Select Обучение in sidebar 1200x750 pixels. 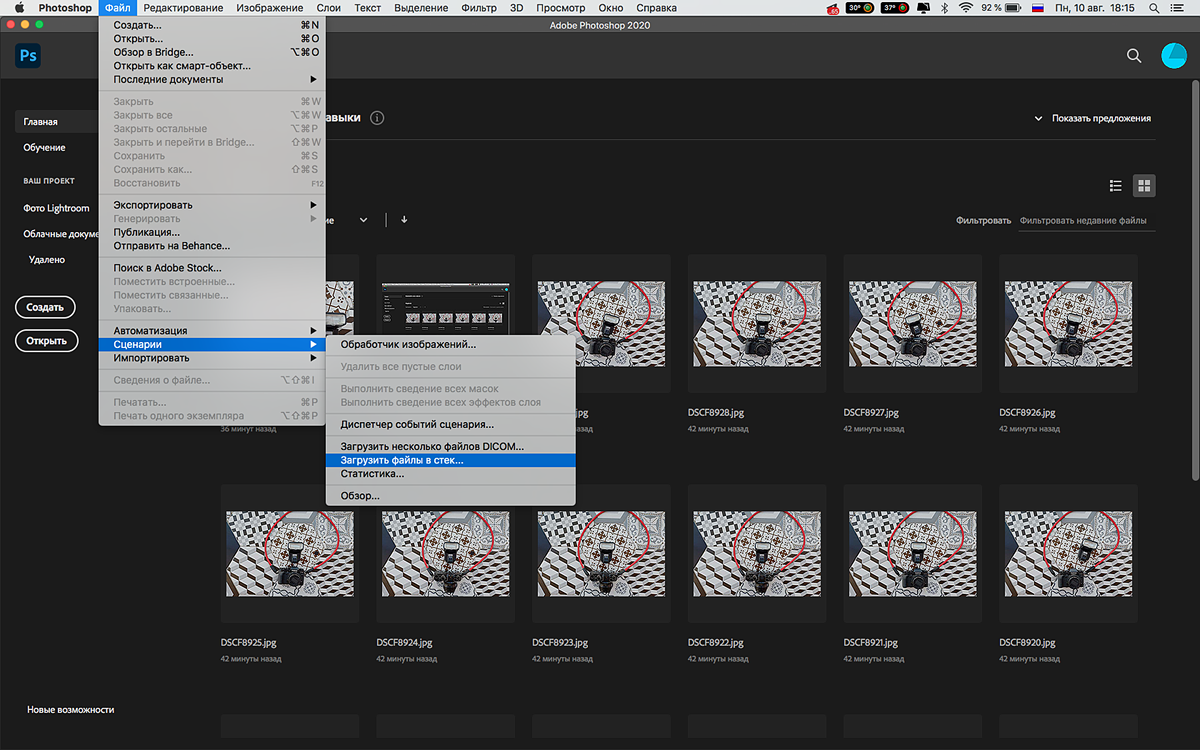coord(45,148)
